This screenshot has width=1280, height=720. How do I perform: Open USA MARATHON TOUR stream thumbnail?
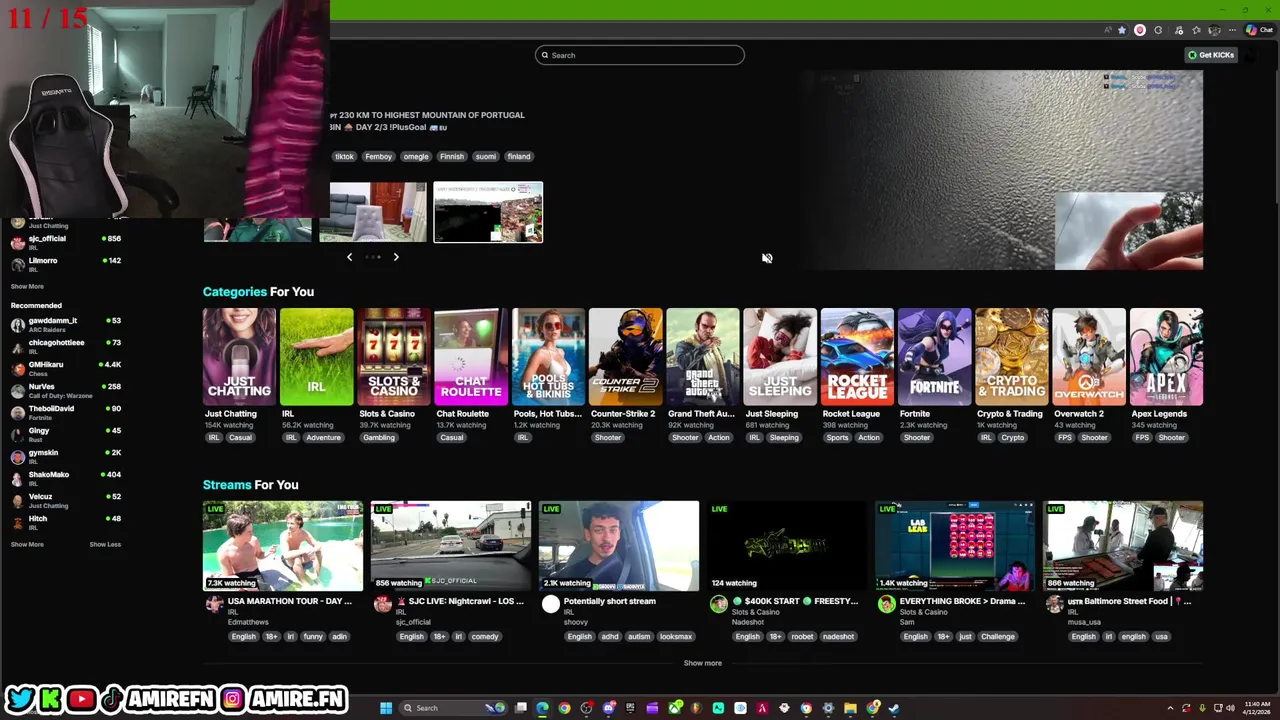(x=283, y=546)
